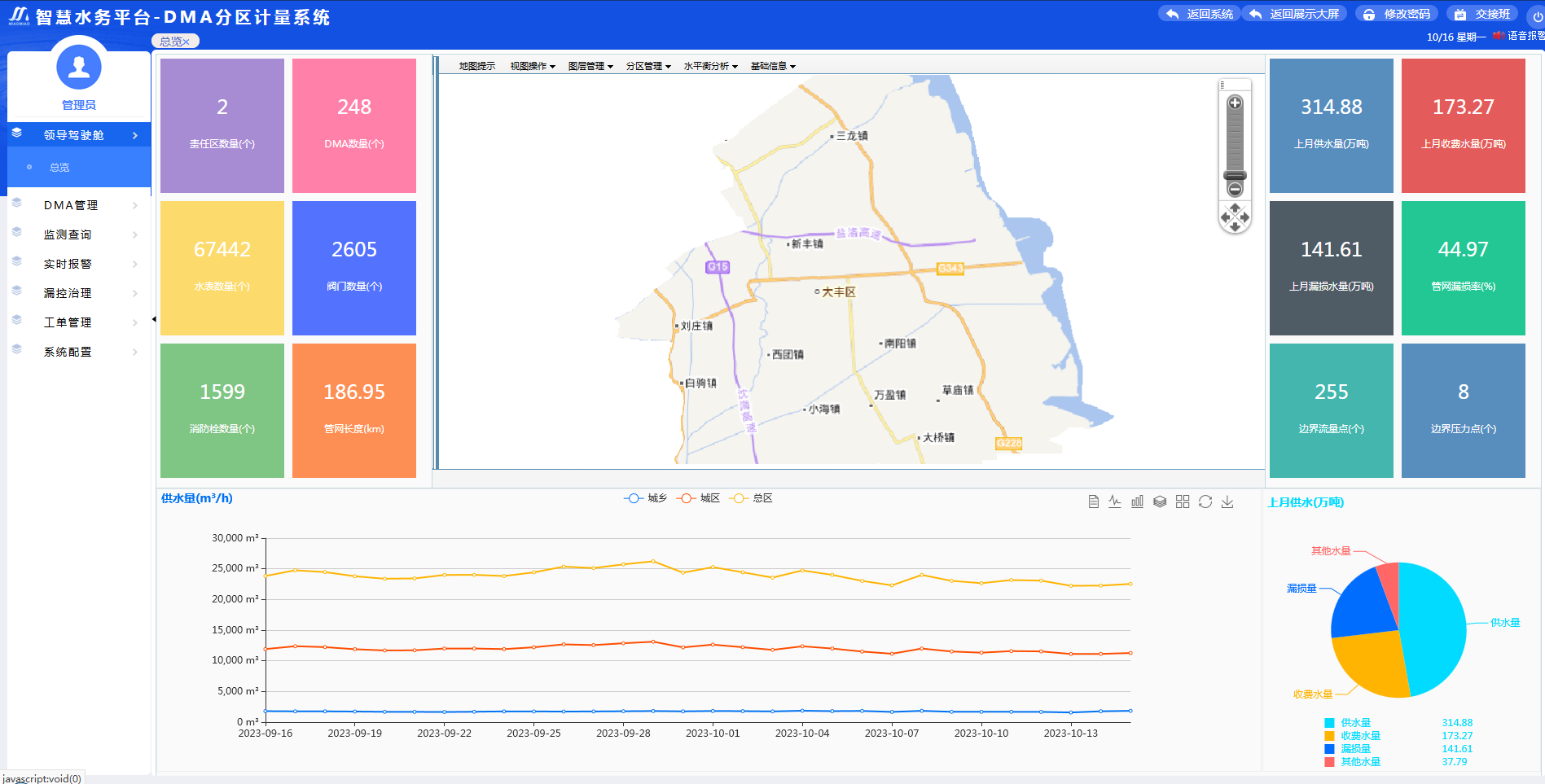Toggle the 城乡 legend series
The width and height of the screenshot is (1545, 784).
(645, 498)
